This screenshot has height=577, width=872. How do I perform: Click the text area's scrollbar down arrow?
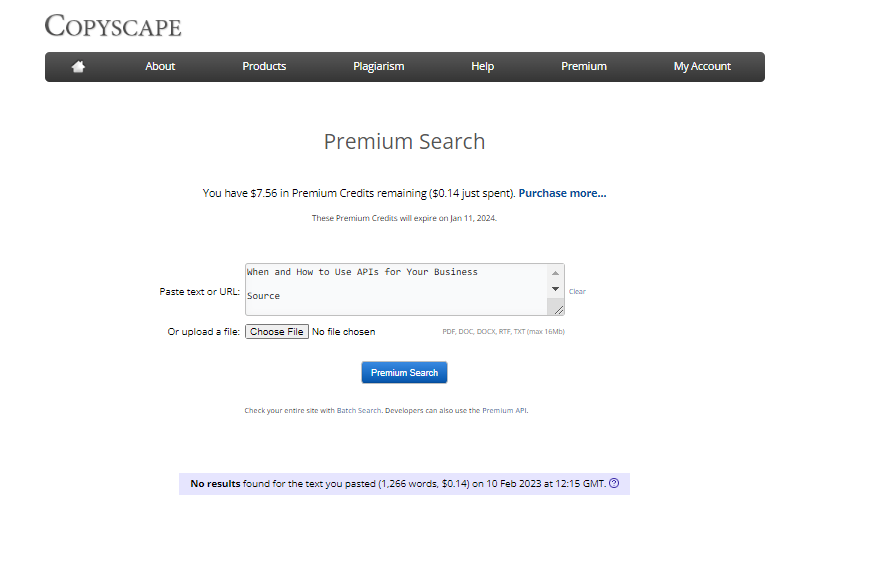(x=555, y=290)
